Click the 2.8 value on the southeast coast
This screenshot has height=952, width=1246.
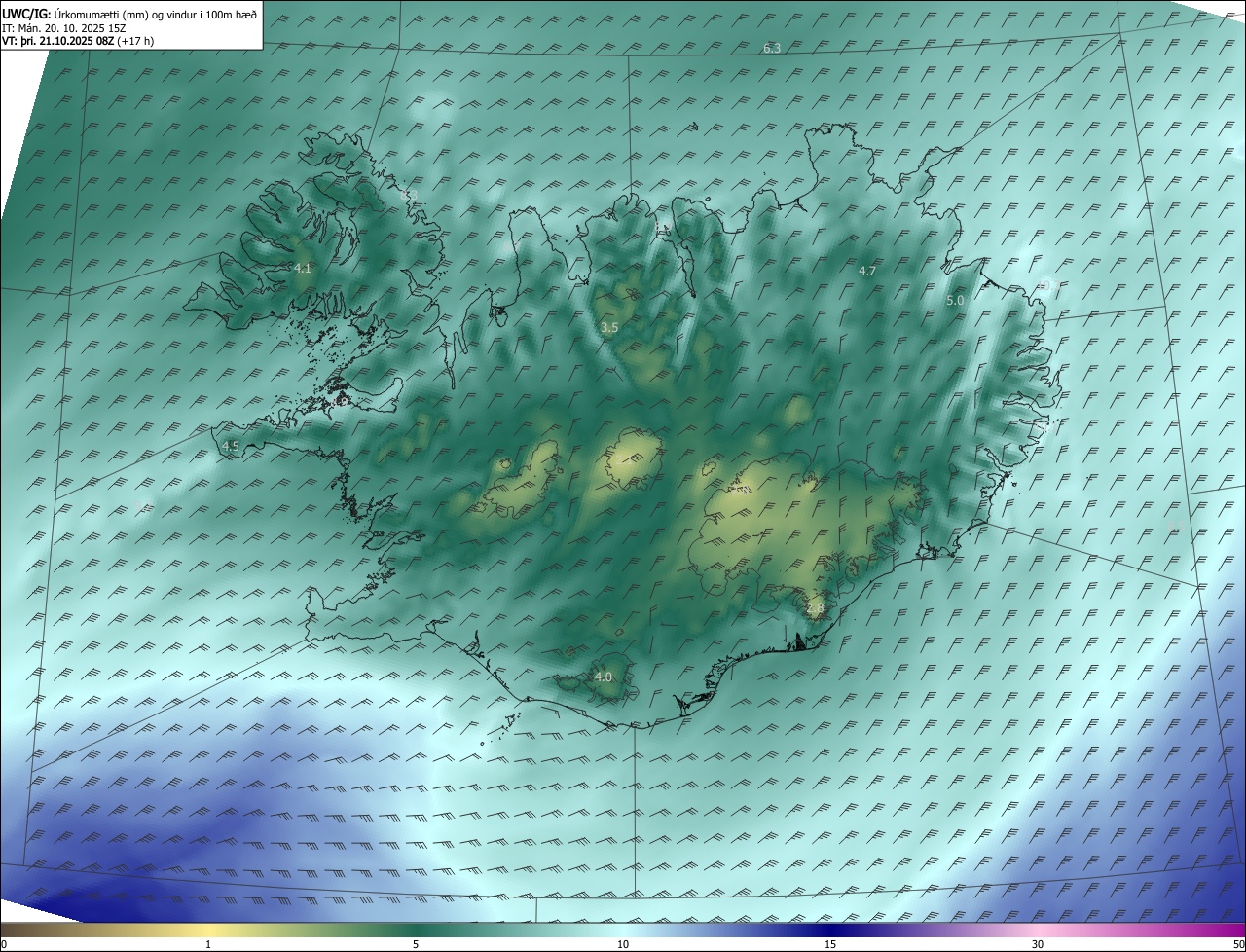point(815,608)
